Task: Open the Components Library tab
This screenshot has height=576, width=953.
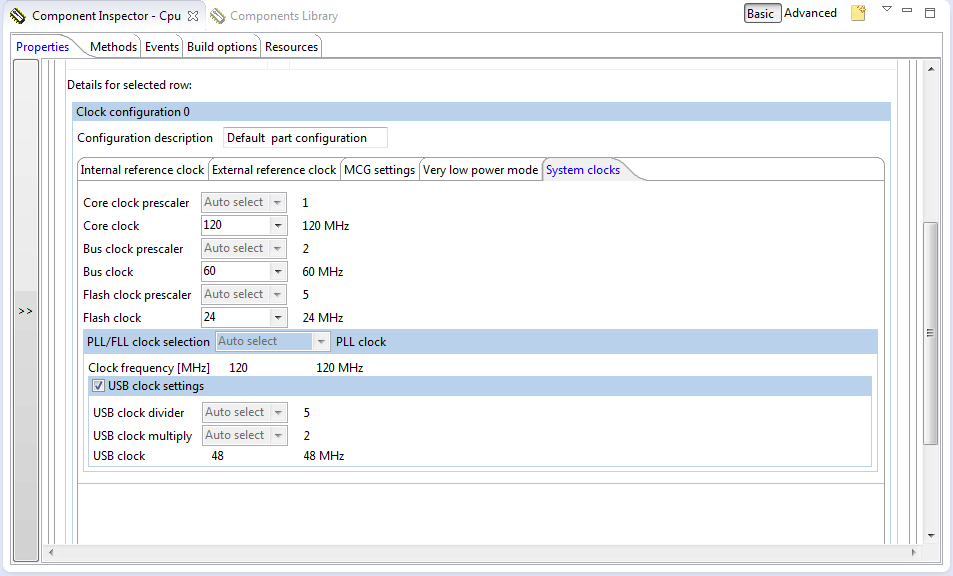Action: (x=284, y=16)
